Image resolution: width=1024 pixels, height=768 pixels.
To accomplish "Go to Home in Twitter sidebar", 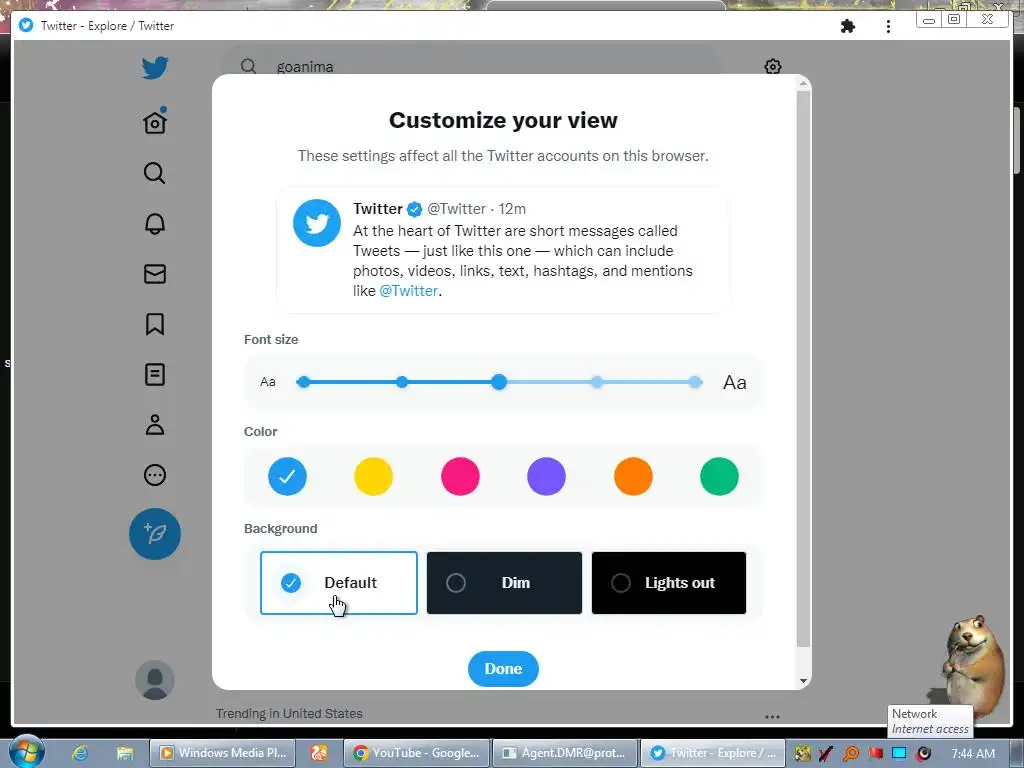I will (155, 121).
